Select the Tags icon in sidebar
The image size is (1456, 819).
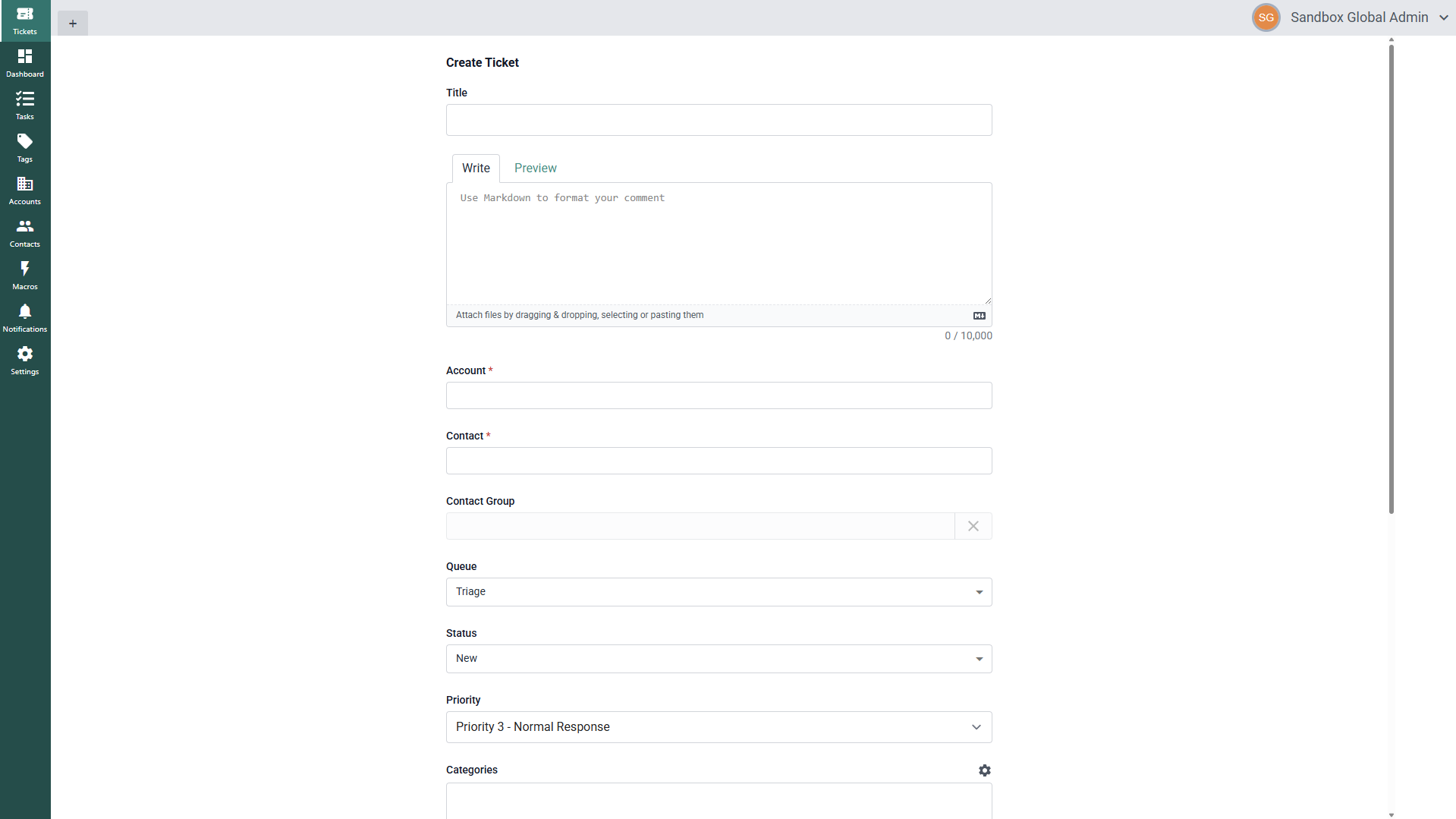25,148
